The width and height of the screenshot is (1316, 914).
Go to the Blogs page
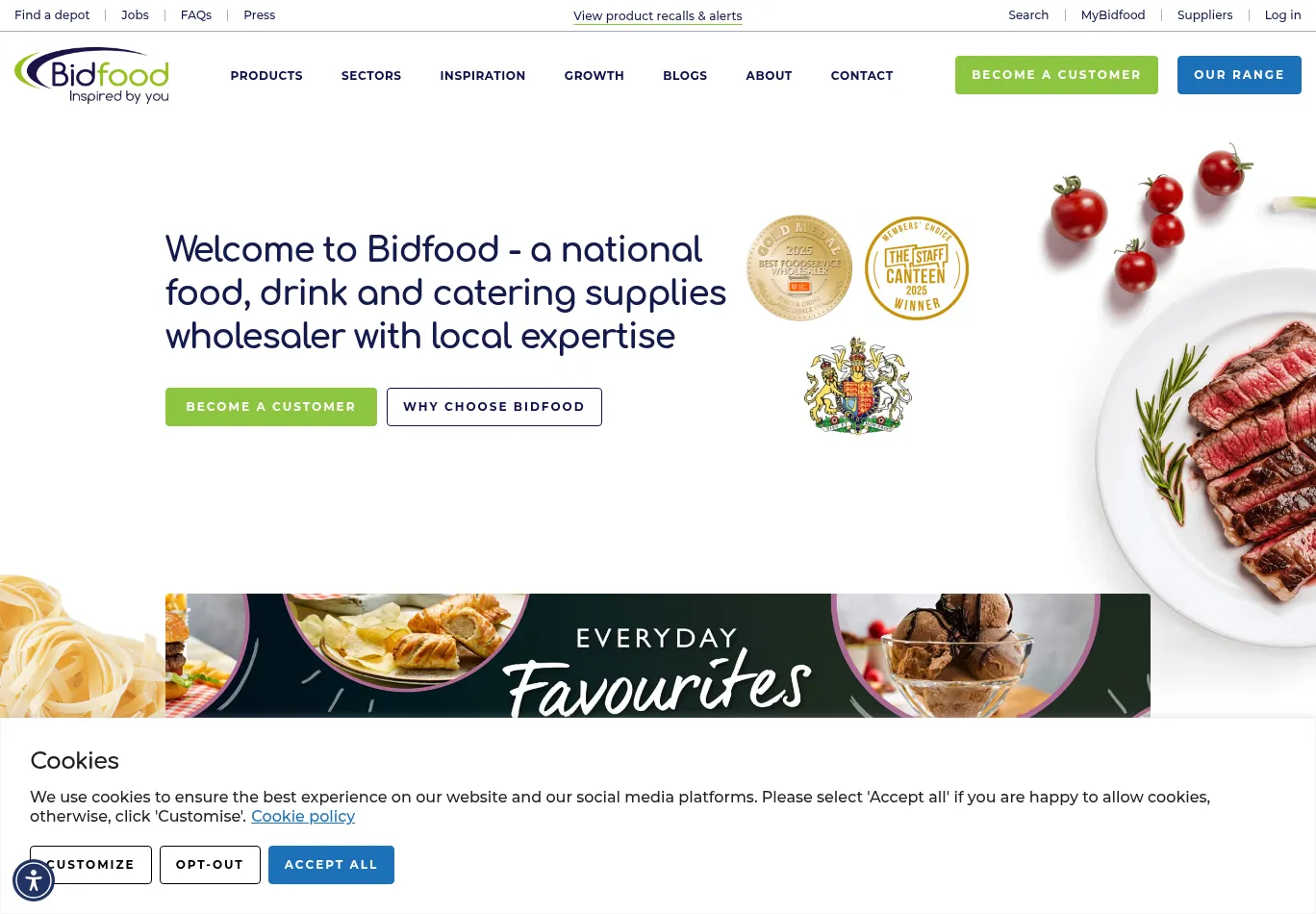685,75
